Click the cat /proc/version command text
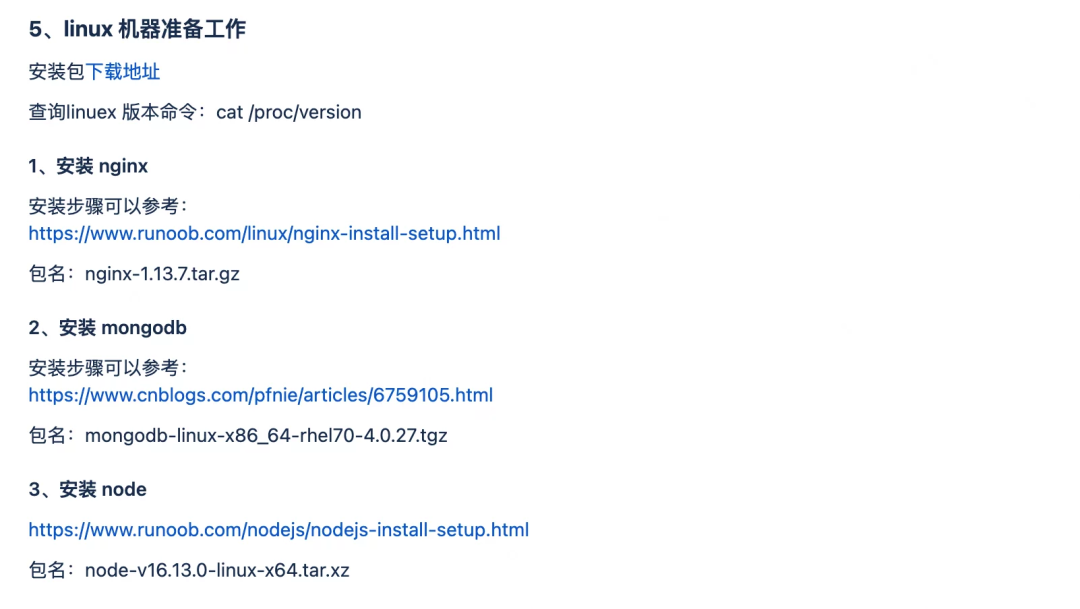This screenshot has height=609, width=1080. pos(289,112)
